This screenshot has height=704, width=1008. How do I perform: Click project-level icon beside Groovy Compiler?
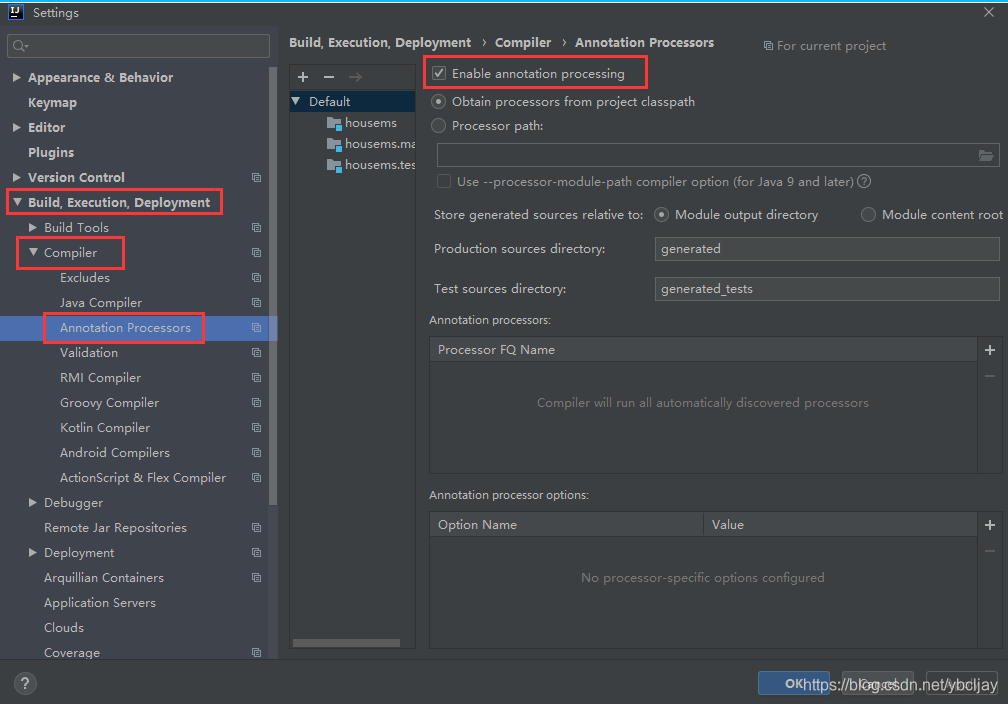256,403
